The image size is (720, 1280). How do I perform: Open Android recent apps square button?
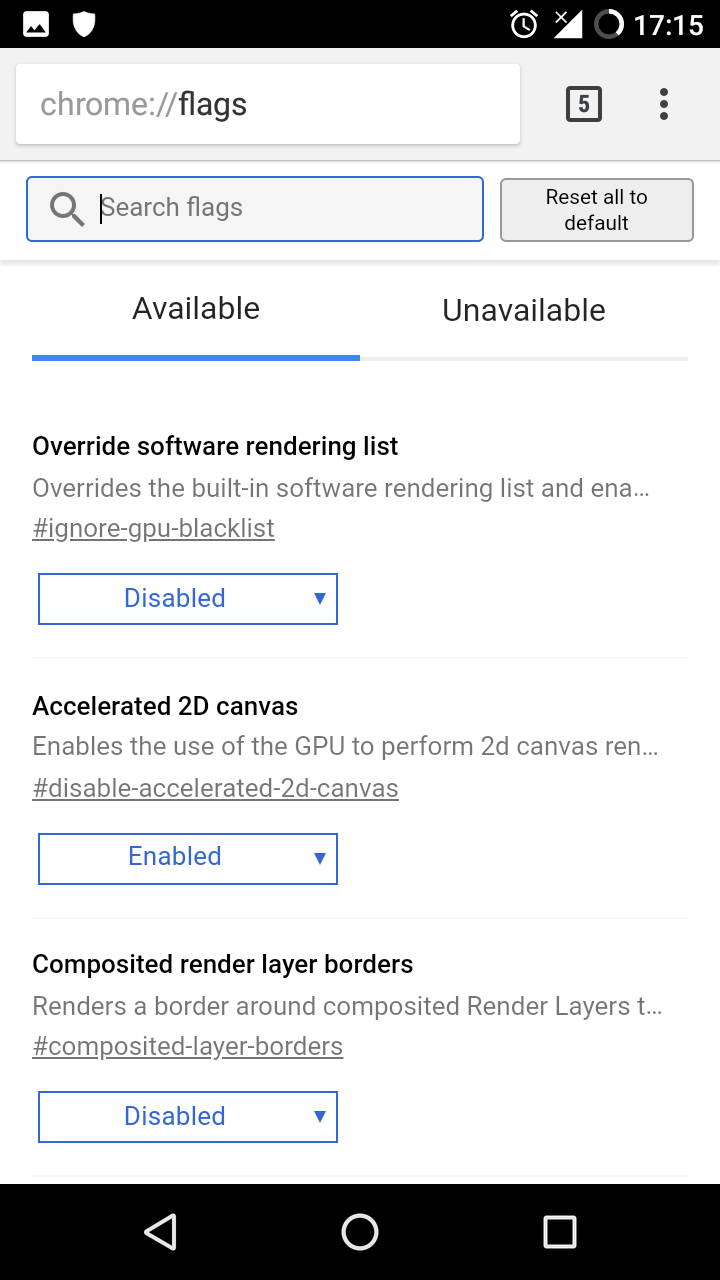point(559,1232)
